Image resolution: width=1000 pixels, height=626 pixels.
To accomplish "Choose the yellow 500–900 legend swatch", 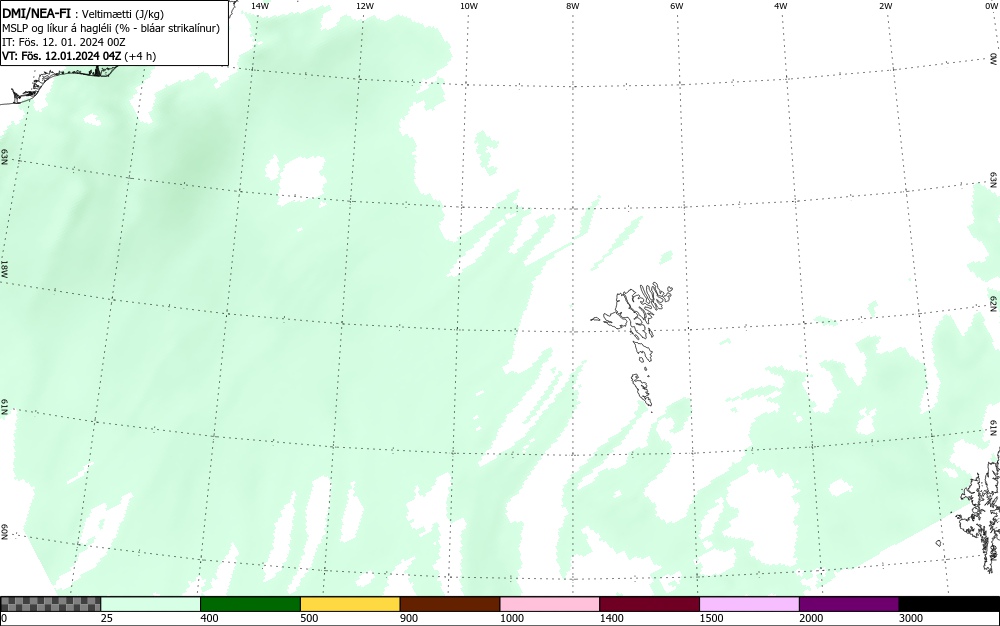I will (x=350, y=604).
